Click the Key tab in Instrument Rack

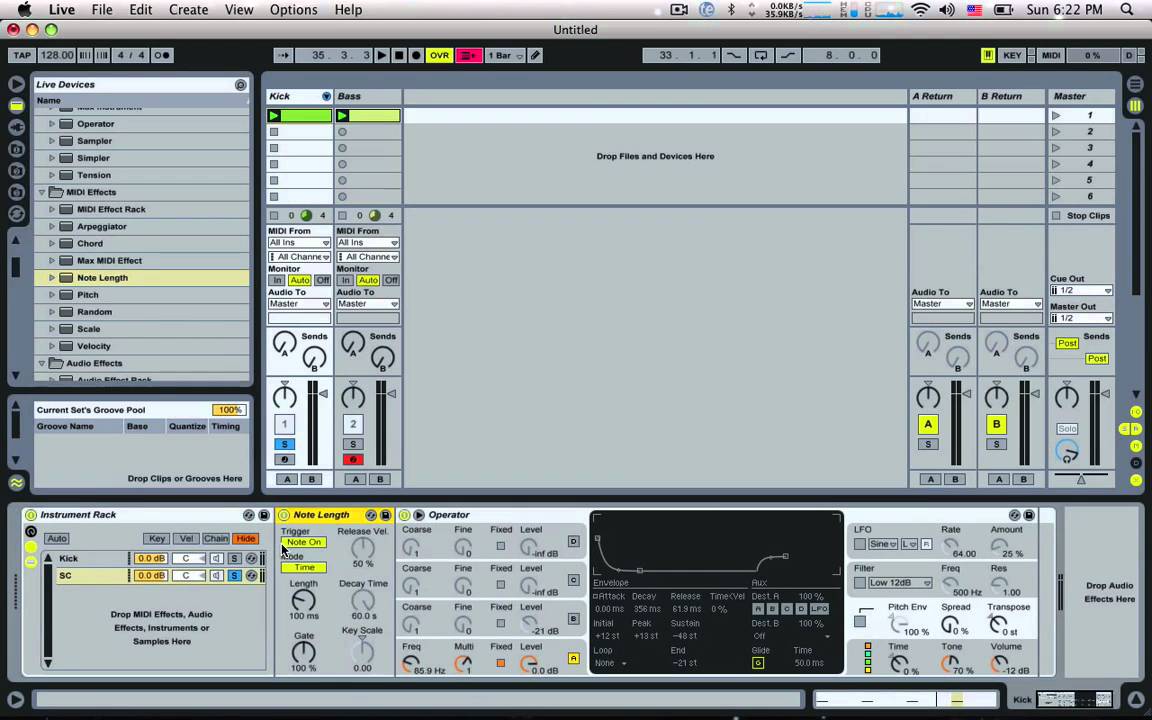tap(156, 539)
